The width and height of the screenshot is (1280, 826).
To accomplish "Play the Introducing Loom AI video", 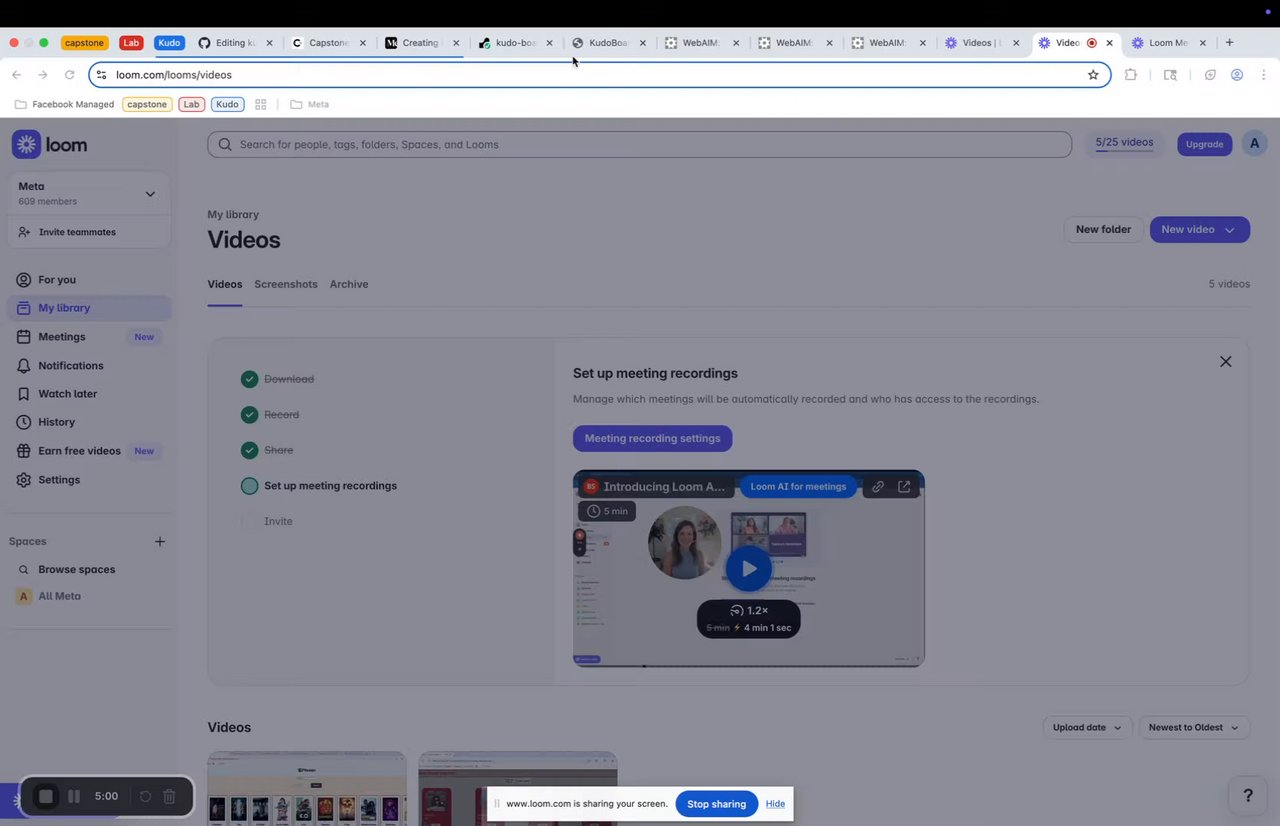I will tap(748, 568).
